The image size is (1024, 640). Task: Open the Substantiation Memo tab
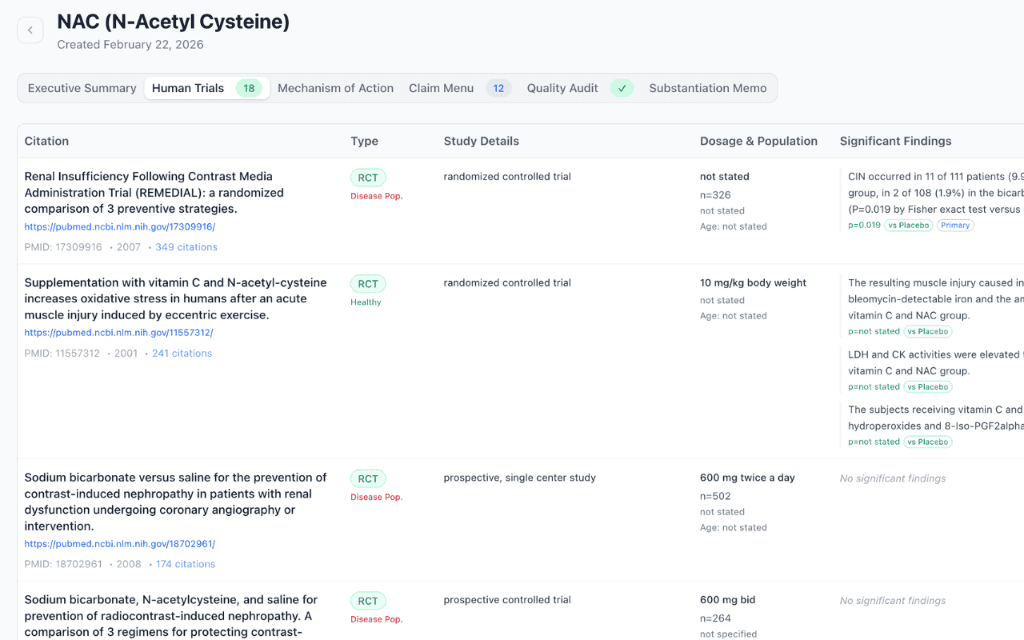tap(707, 88)
